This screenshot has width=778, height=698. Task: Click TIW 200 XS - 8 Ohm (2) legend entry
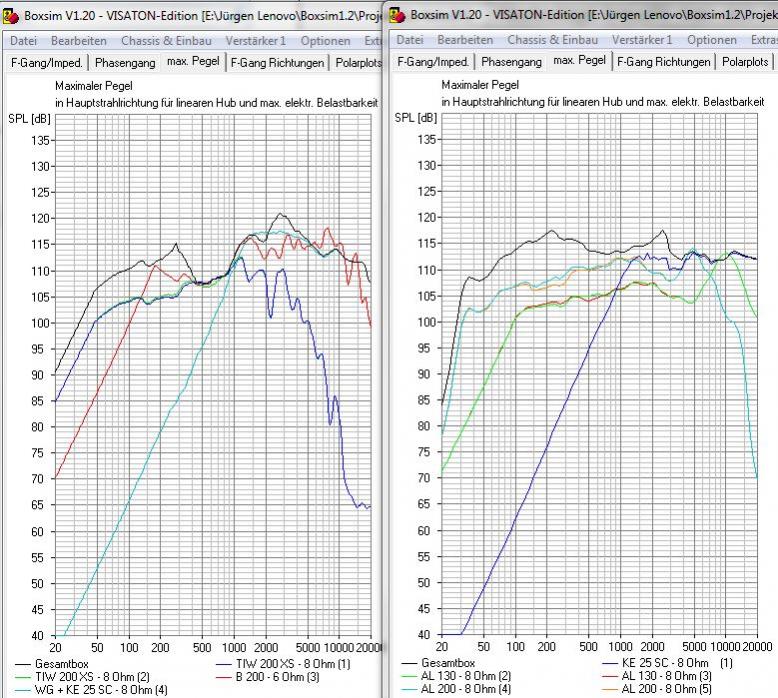point(82,677)
